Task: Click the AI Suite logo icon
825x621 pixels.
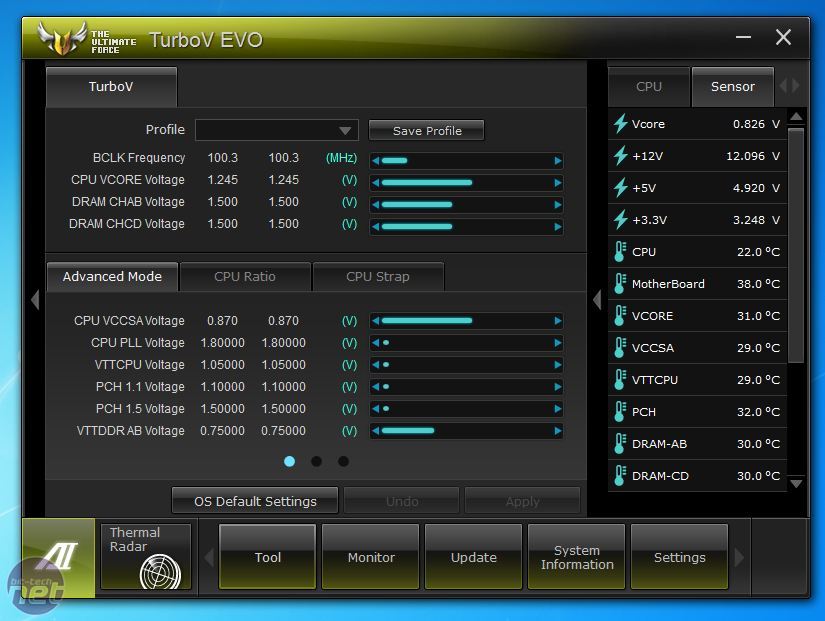Action: (58, 557)
